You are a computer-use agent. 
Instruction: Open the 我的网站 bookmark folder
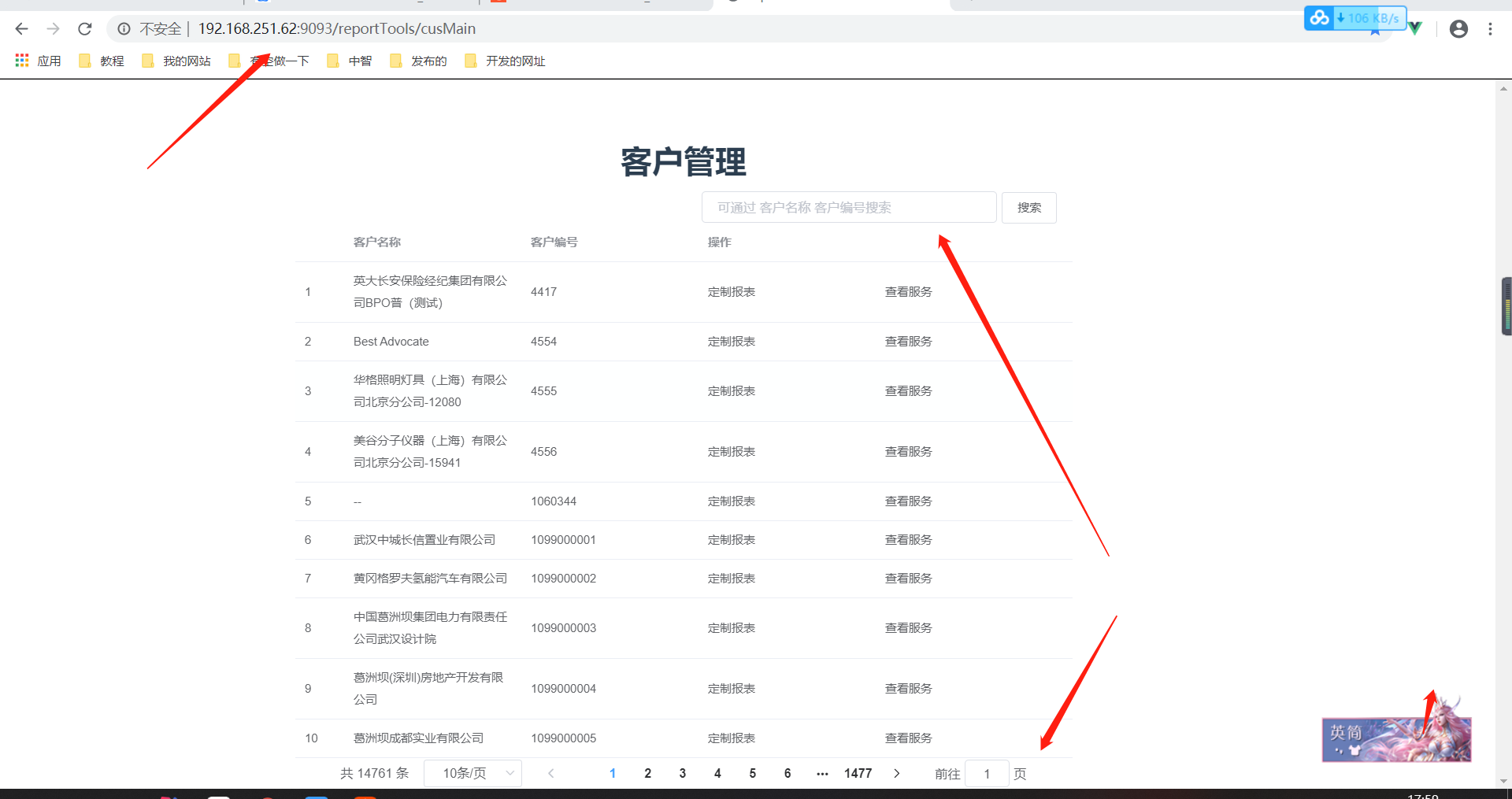point(176,61)
